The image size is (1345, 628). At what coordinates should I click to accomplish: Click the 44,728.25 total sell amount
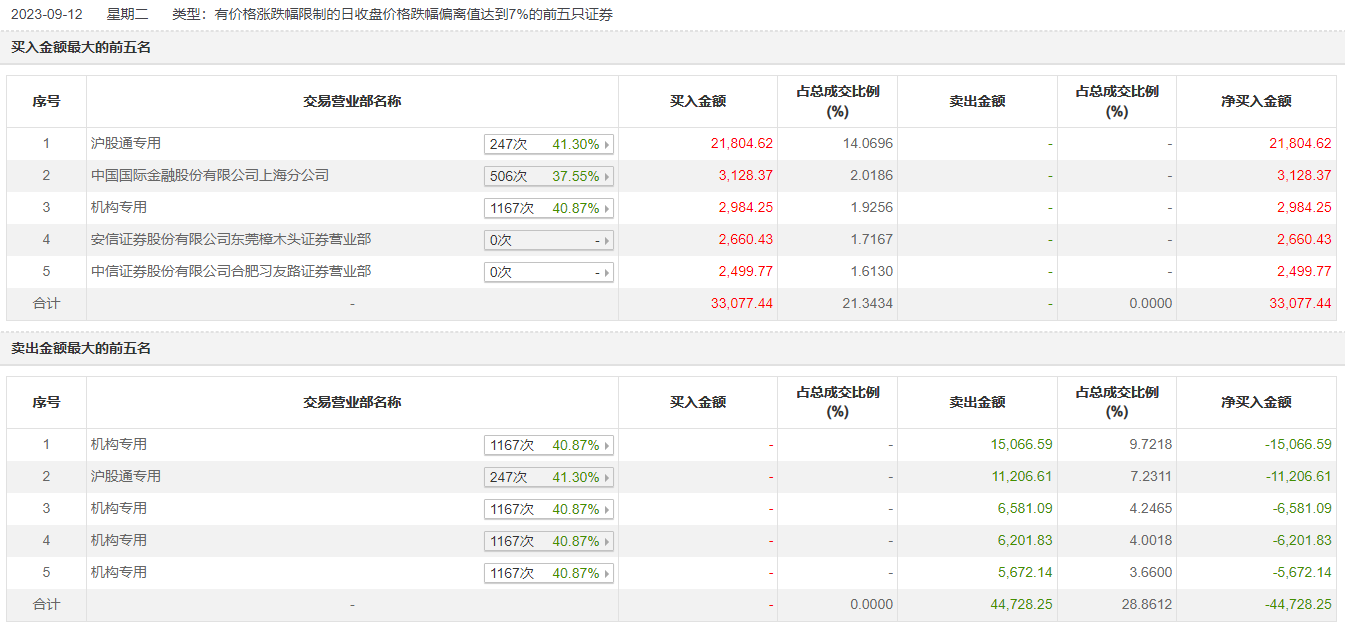(x=1021, y=605)
